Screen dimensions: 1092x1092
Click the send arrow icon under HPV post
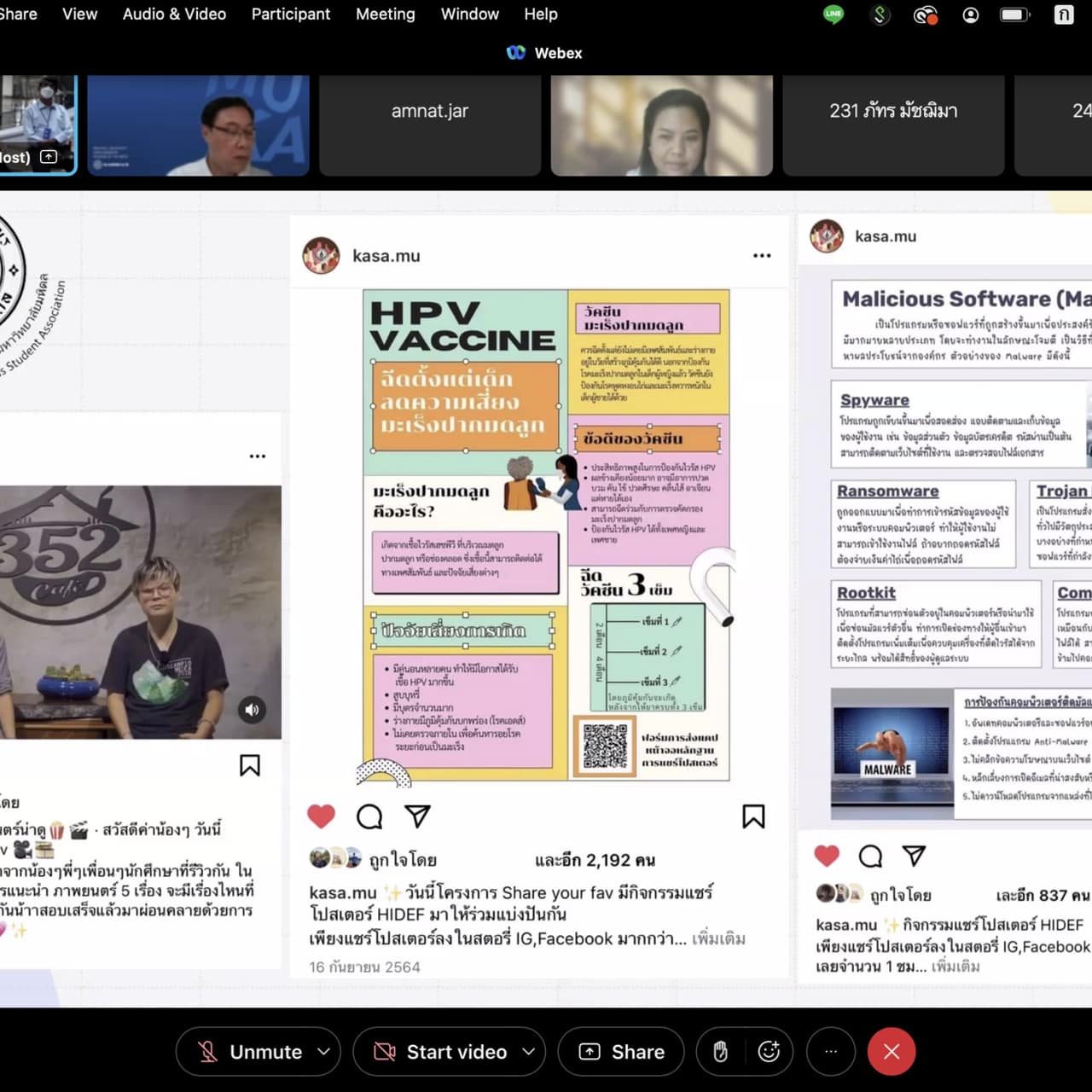417,816
